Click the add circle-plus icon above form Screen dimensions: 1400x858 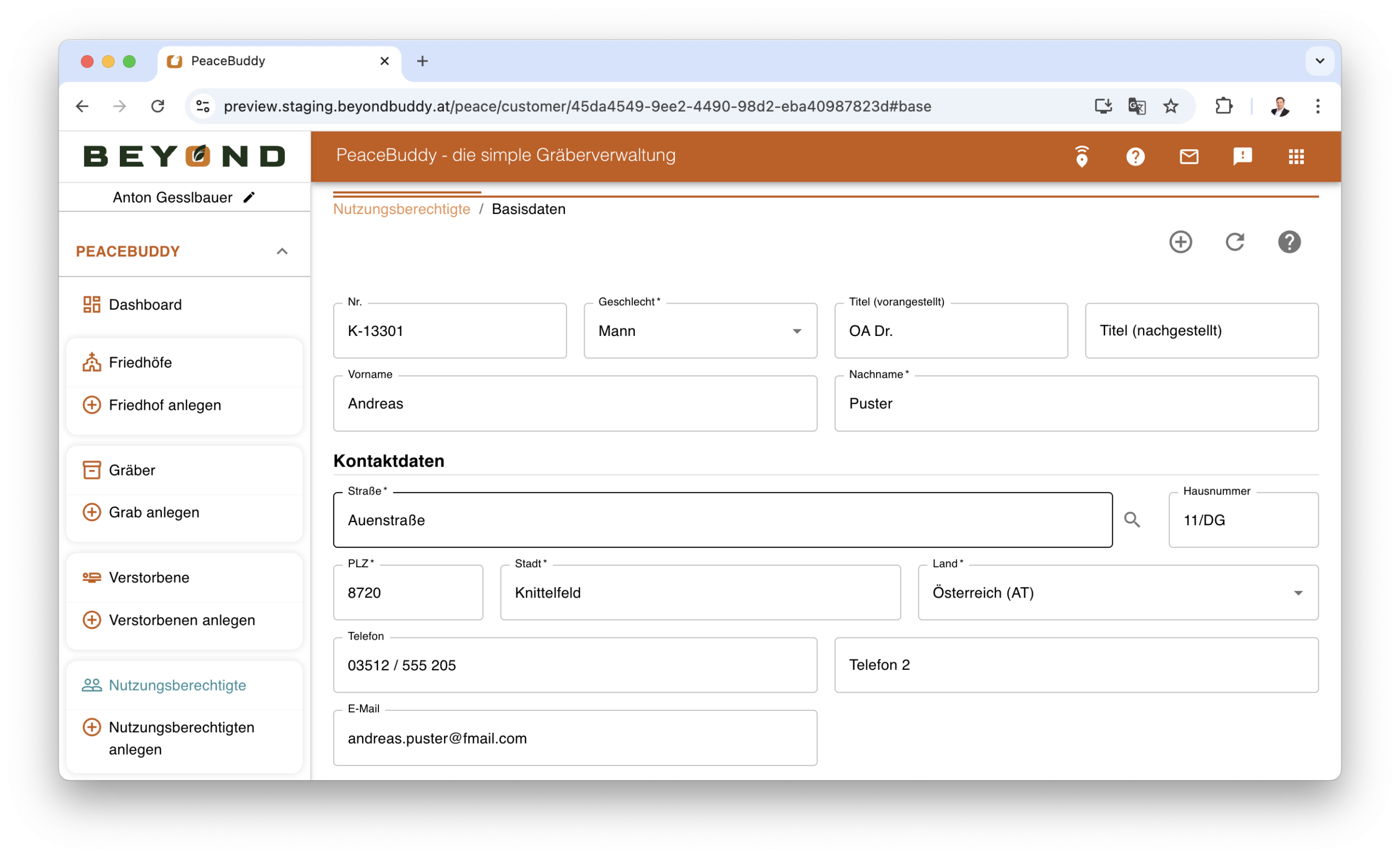[x=1180, y=242]
